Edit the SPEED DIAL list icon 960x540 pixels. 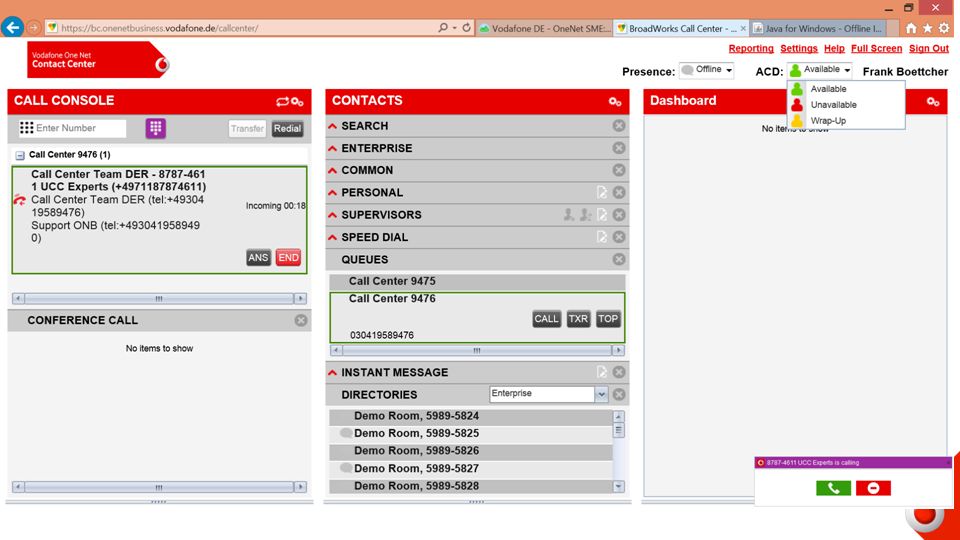602,237
